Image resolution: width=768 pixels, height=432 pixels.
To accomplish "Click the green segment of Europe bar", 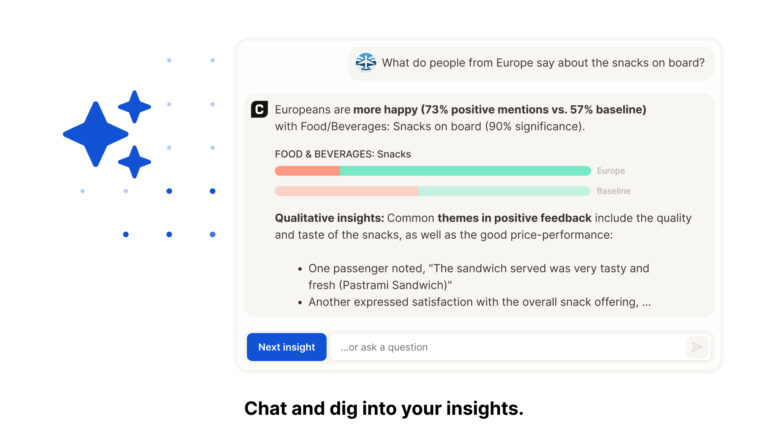I will coord(465,171).
